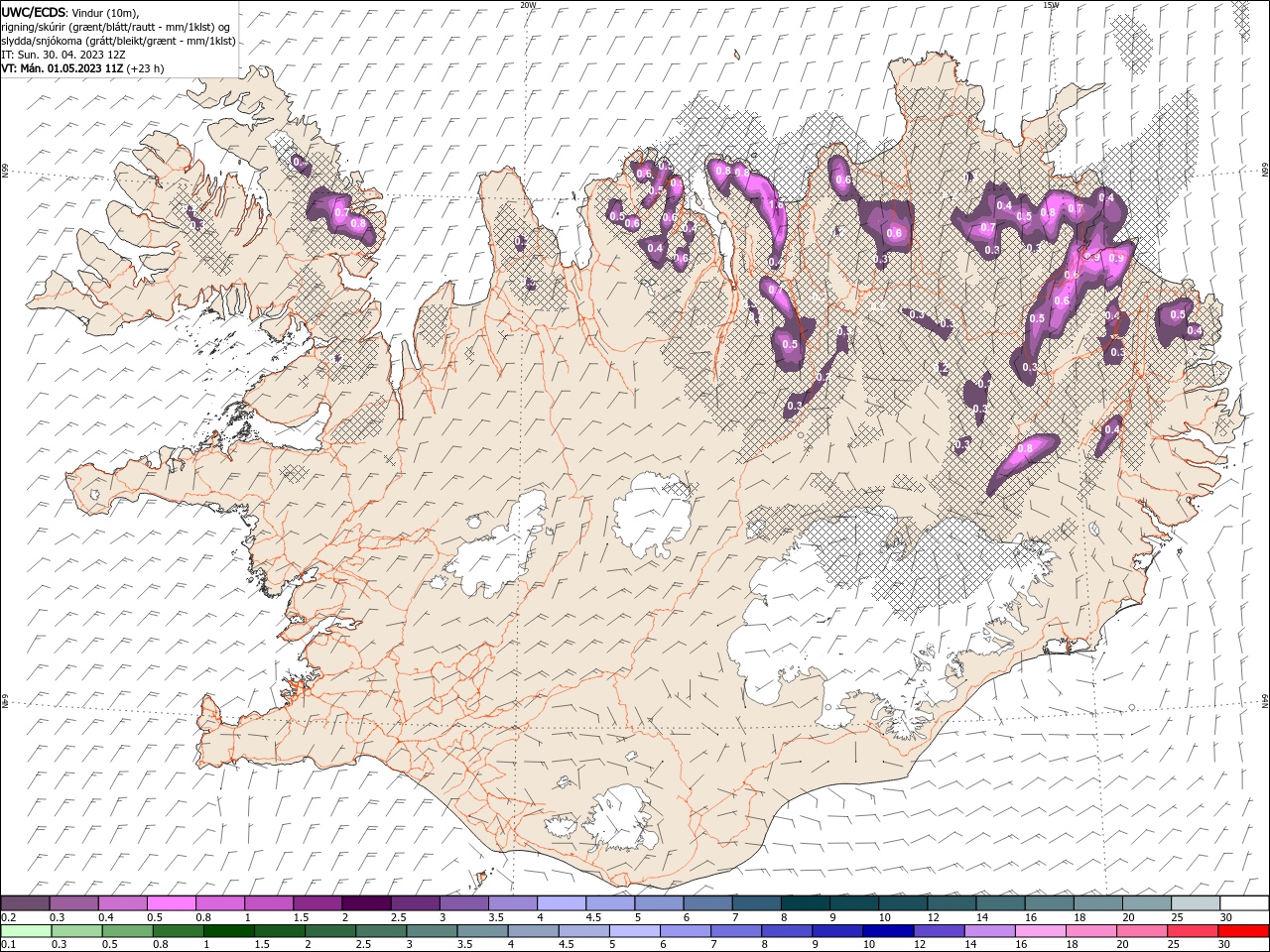Screen dimensions: 1270x952
Task: Click the '14' label of the lower legend
Action: coord(969,944)
